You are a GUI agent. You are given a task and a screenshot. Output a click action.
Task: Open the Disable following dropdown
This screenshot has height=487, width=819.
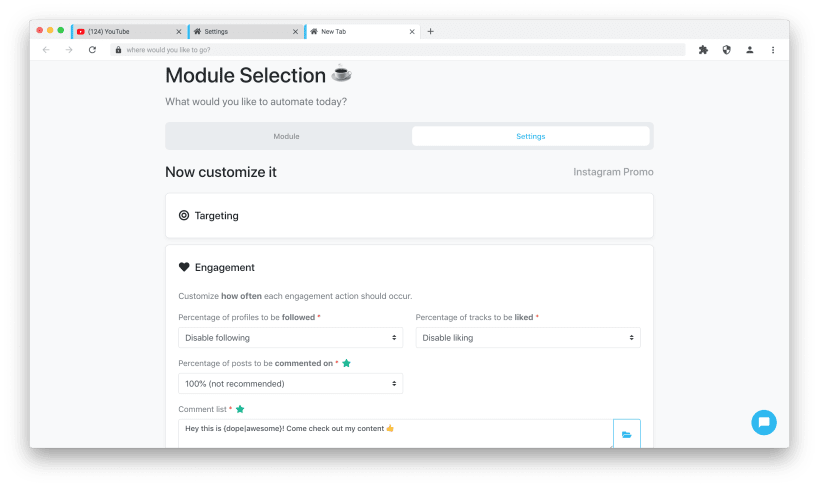tap(290, 338)
